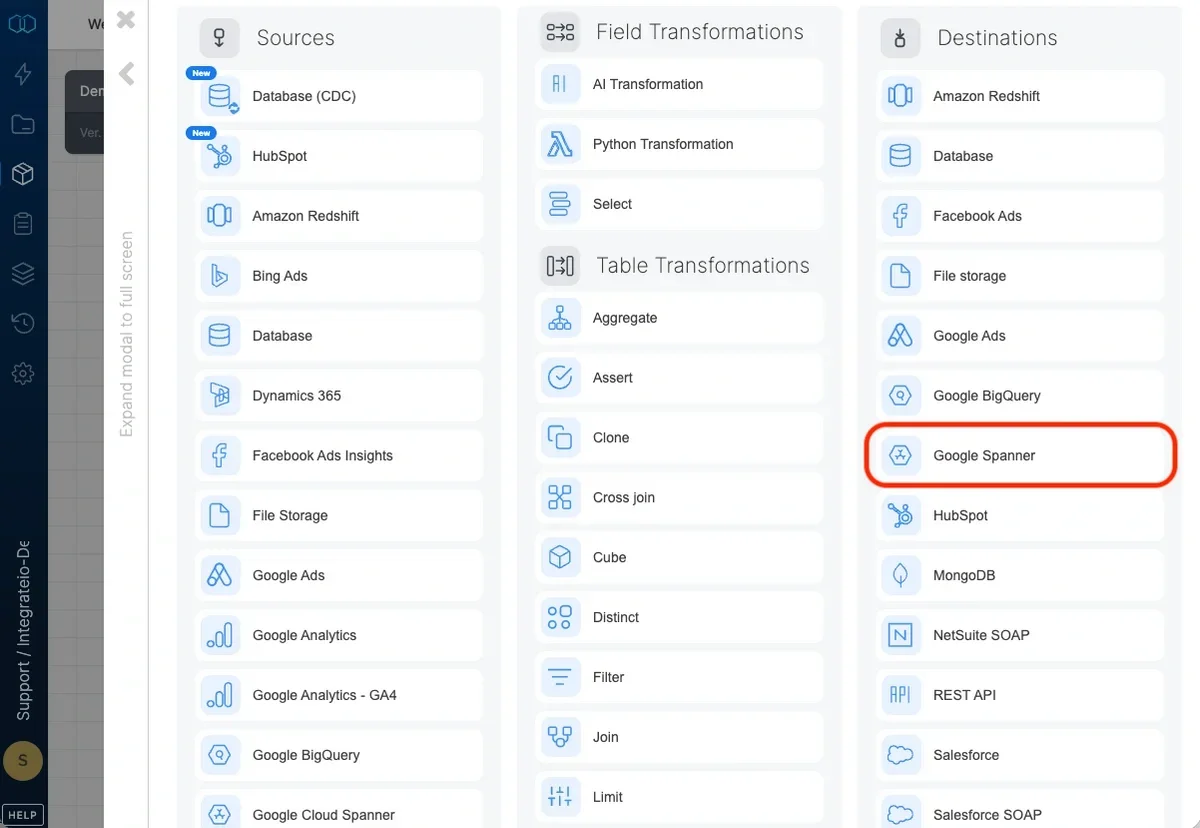This screenshot has width=1200, height=828.
Task: Add the AI Transformation component
Action: tap(679, 84)
